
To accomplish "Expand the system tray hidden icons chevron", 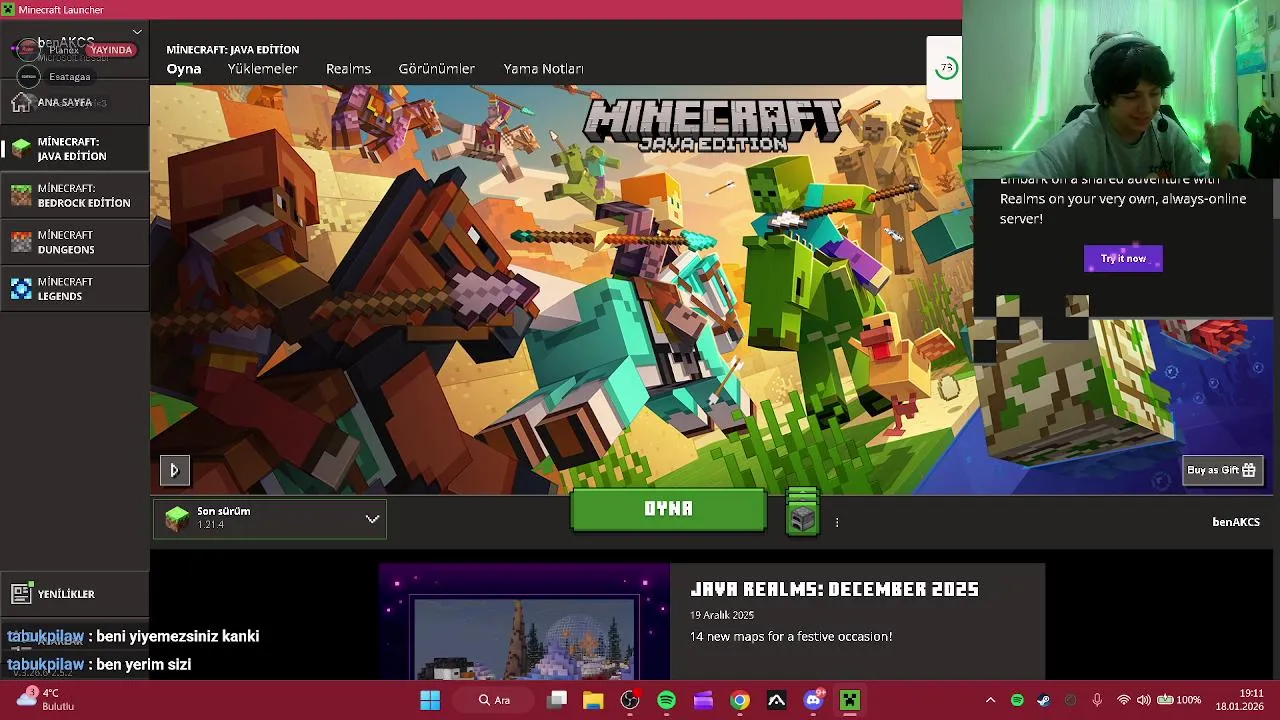I will pyautogui.click(x=990, y=700).
